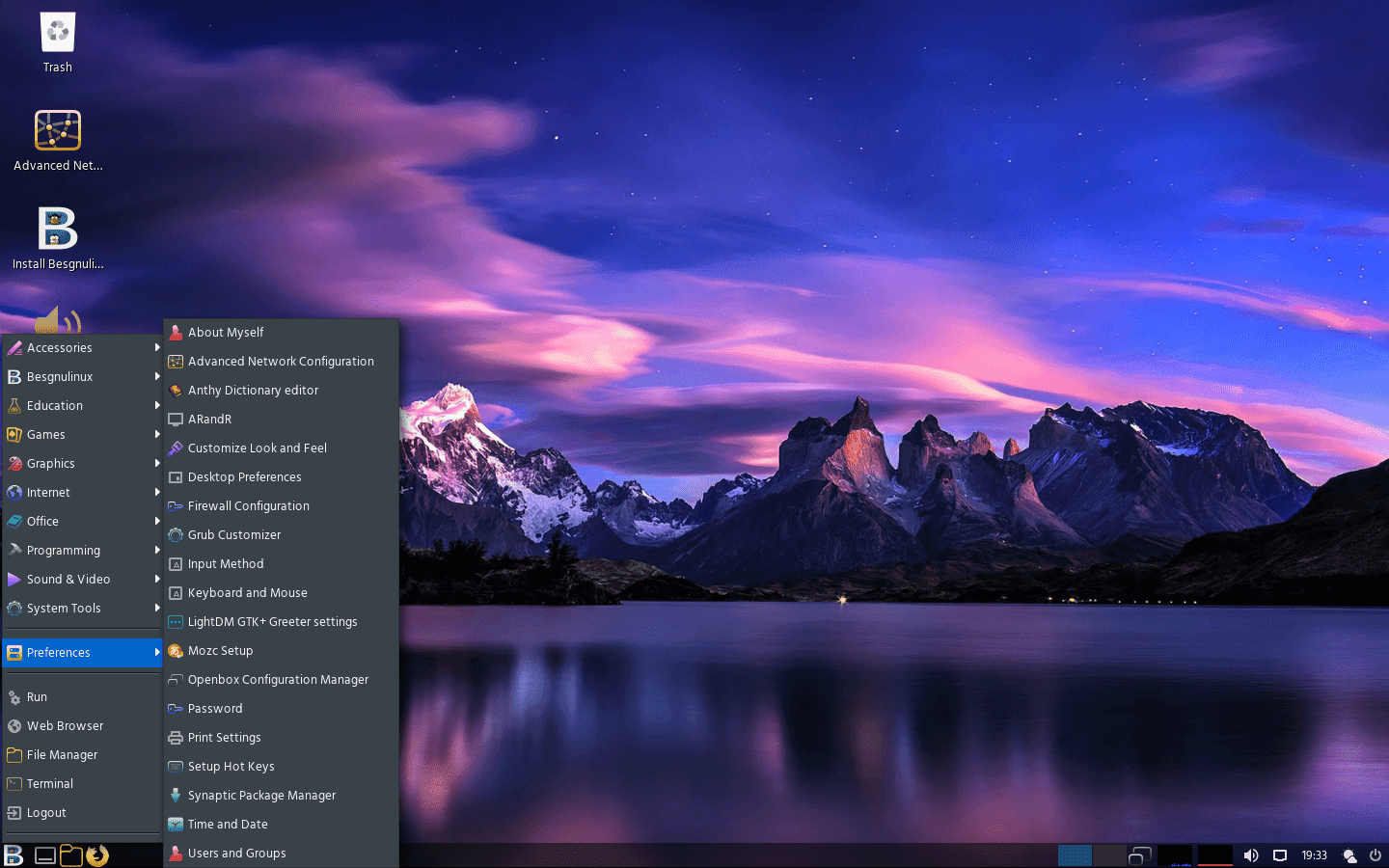Screen dimensions: 1389x868
Task: Open Desktop Preferences
Action: (282, 477)
